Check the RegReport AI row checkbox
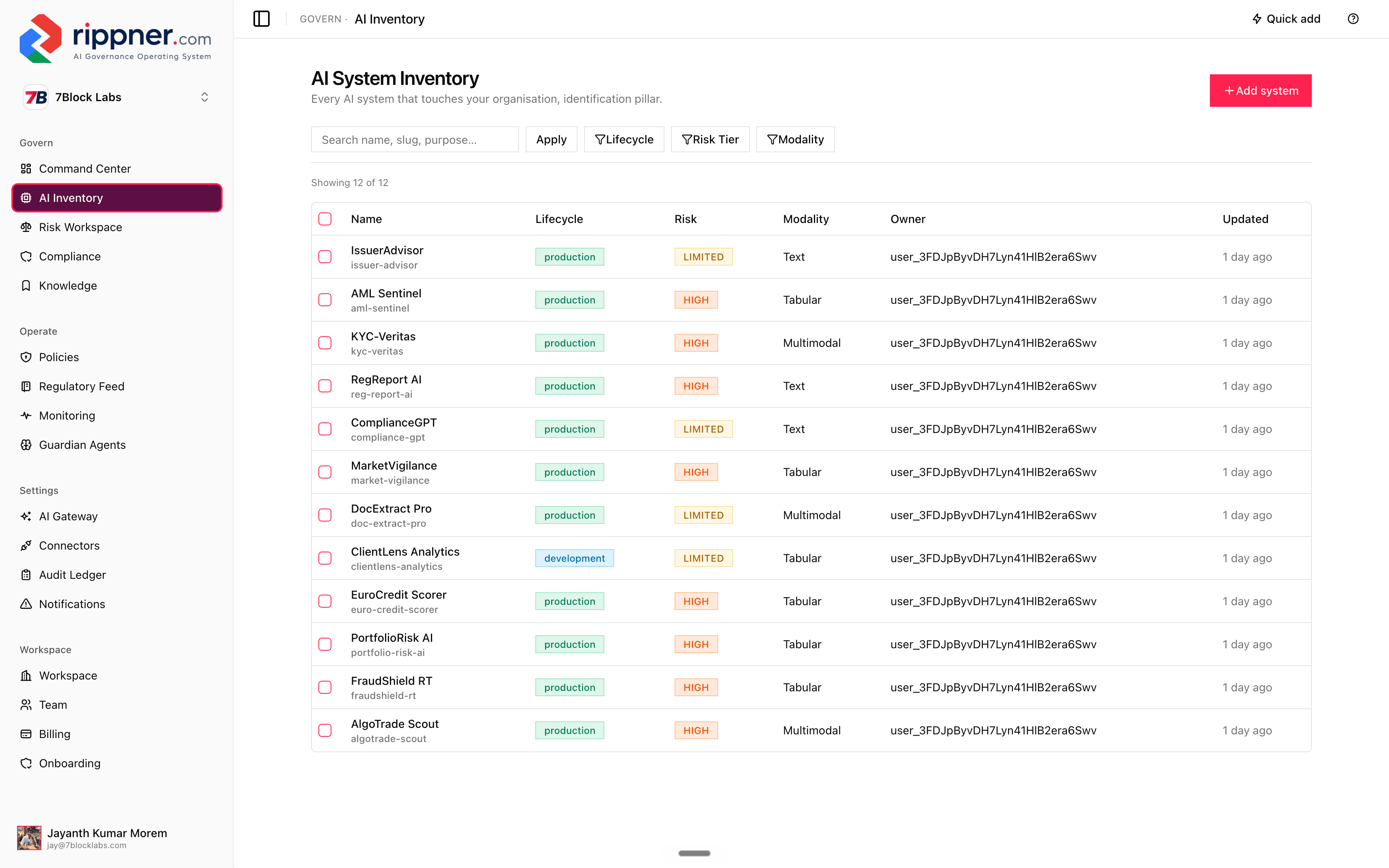1389x868 pixels. coord(325,386)
